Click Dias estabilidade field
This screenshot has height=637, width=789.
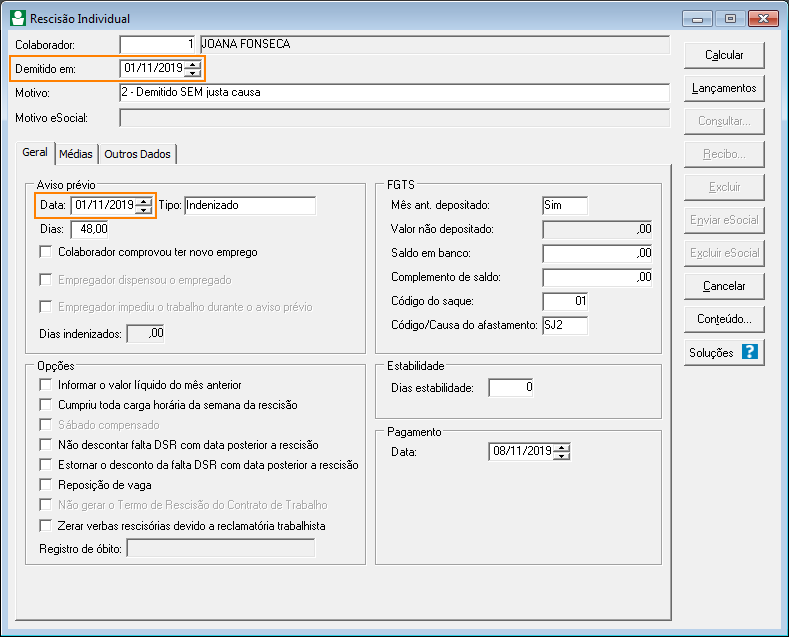click(x=511, y=387)
